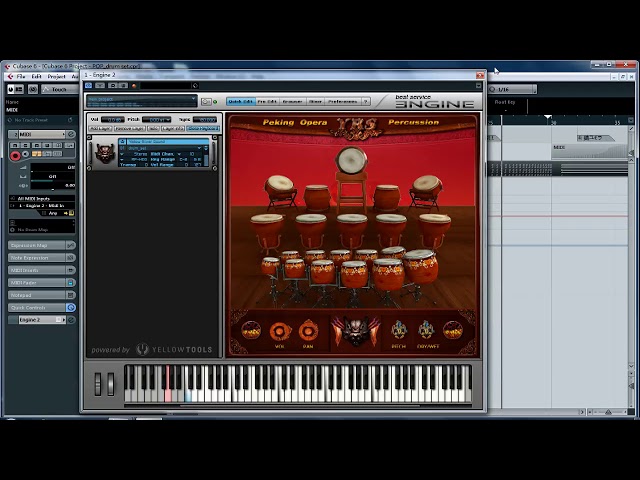The width and height of the screenshot is (640, 480).
Task: Open the Engine 2 inspector tab
Action: (x=42, y=320)
